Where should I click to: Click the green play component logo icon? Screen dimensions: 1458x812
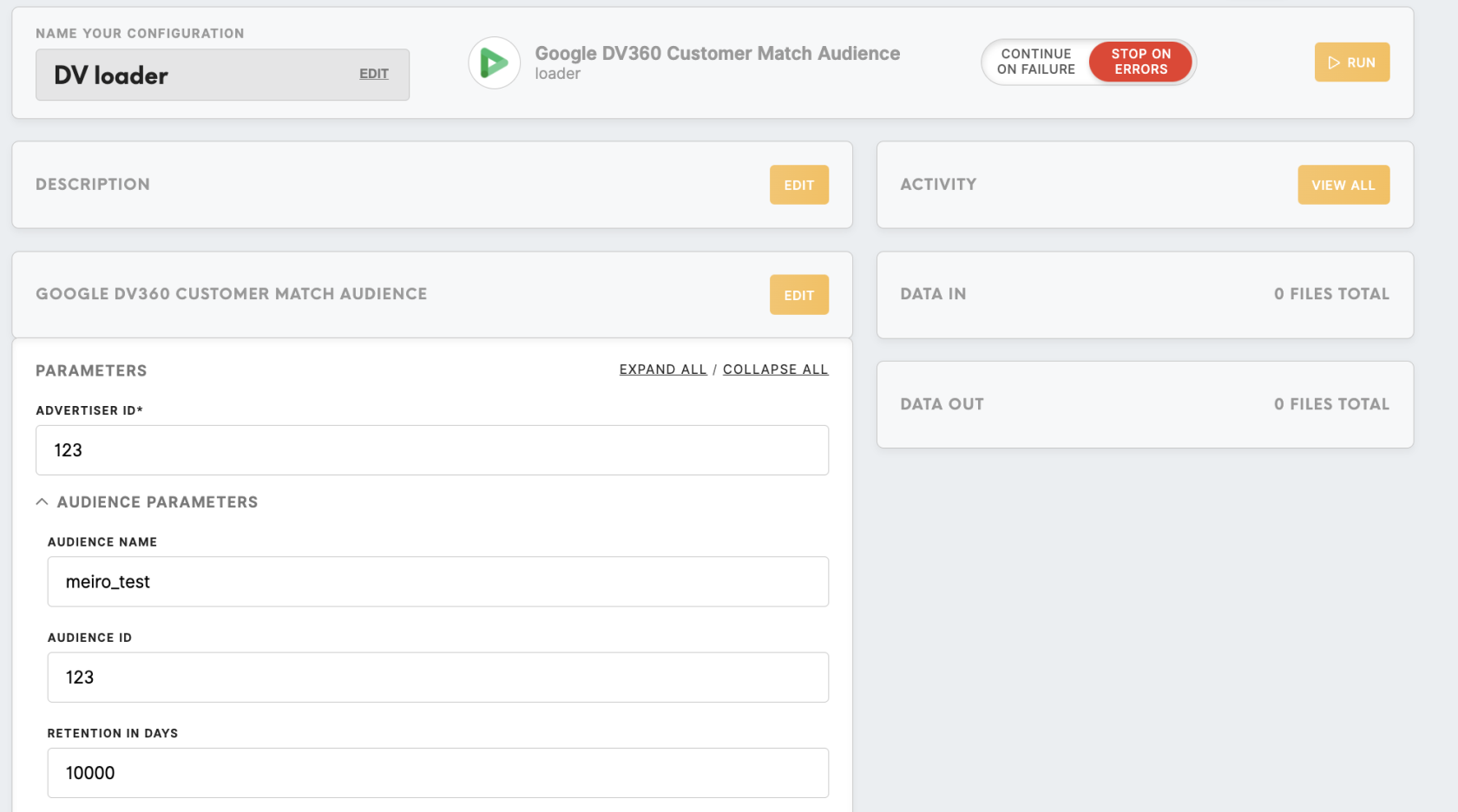(494, 62)
